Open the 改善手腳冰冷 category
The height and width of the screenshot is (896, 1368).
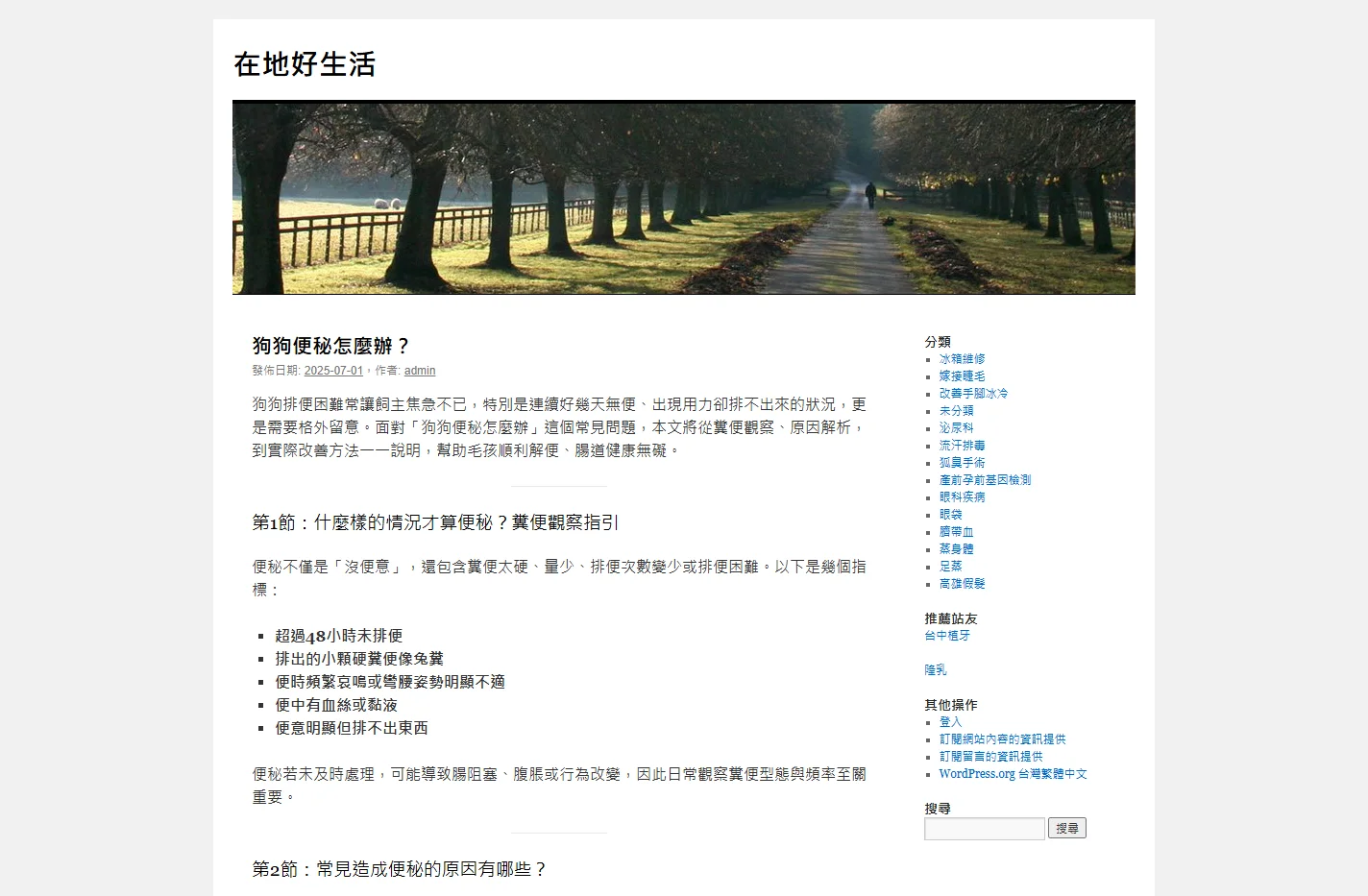[x=973, y=394]
